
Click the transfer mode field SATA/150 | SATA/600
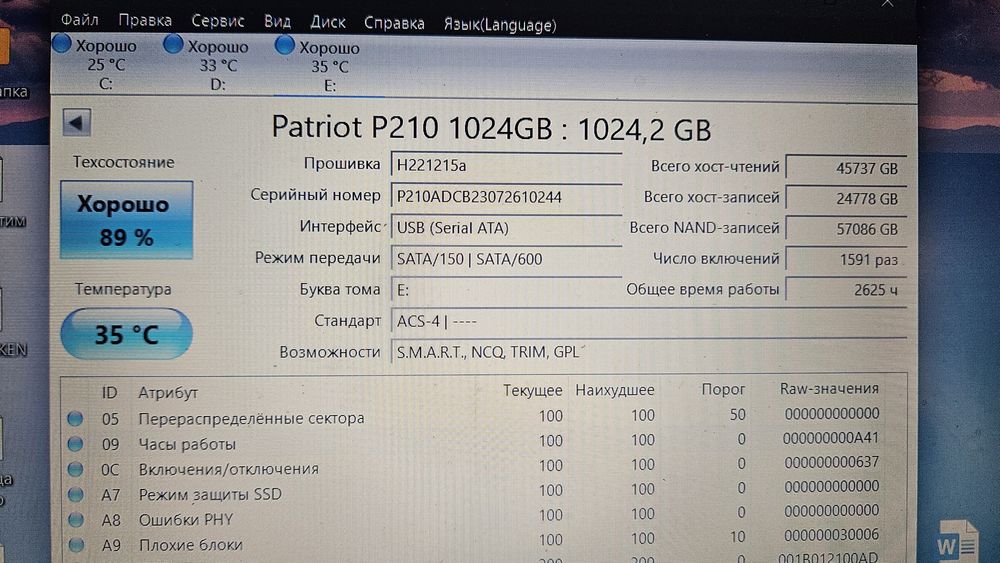[506, 259]
